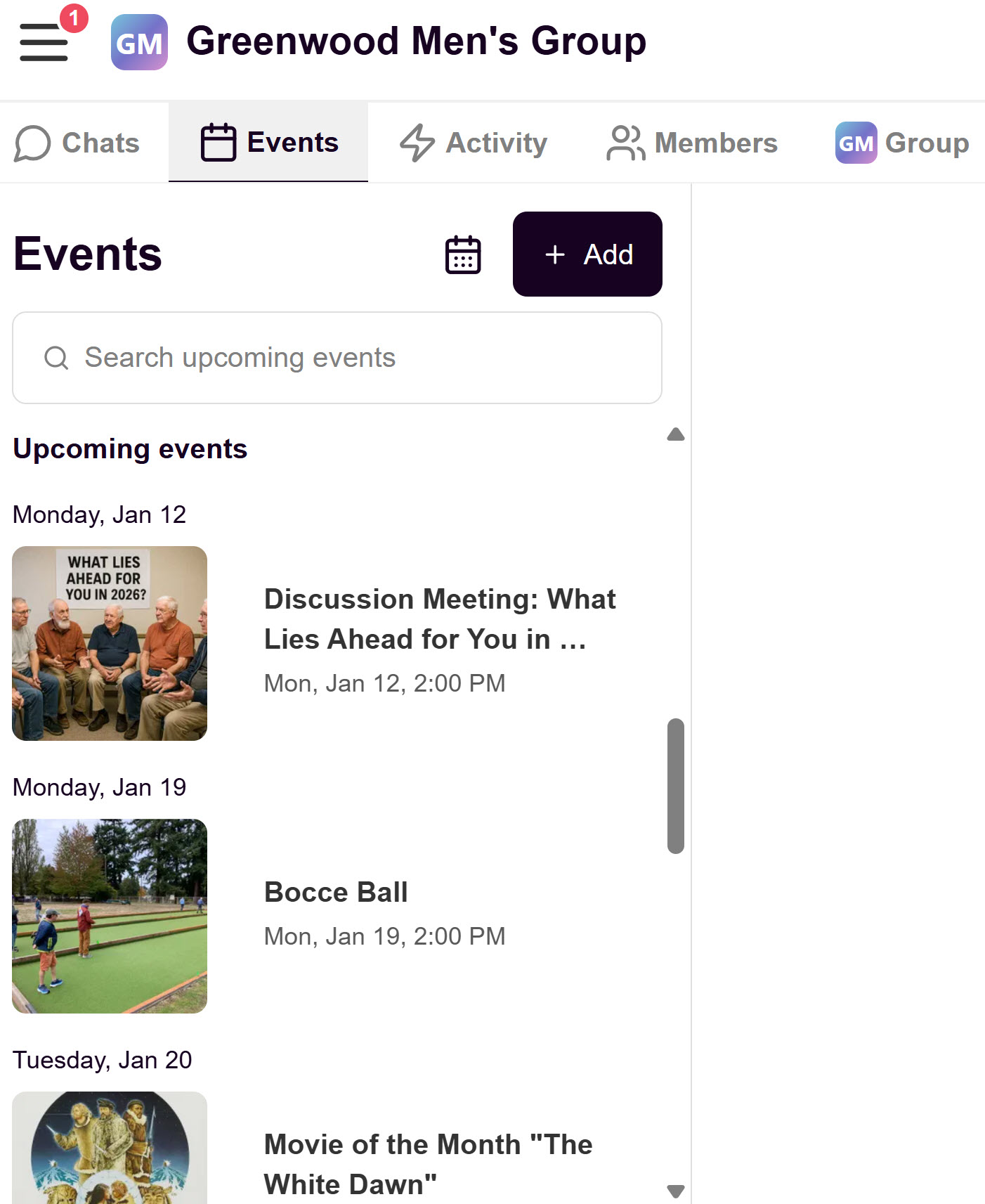
Task: Open the calendar view icon
Action: coord(463,254)
